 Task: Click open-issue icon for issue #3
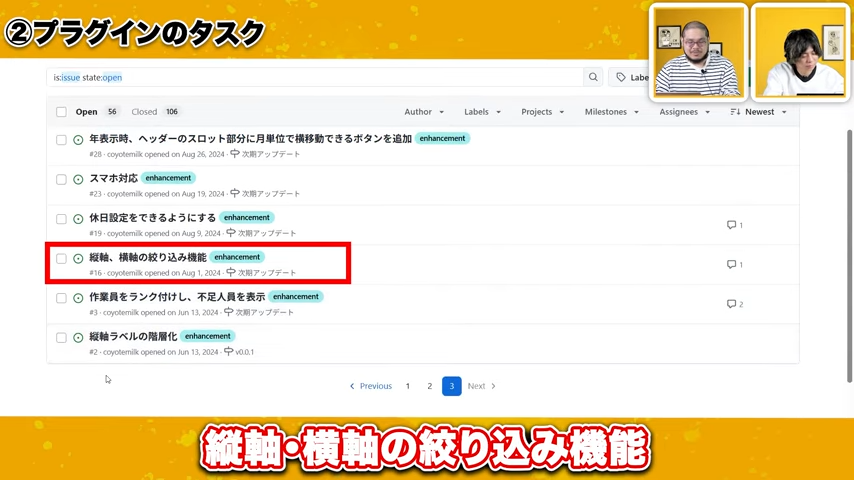tap(78, 298)
